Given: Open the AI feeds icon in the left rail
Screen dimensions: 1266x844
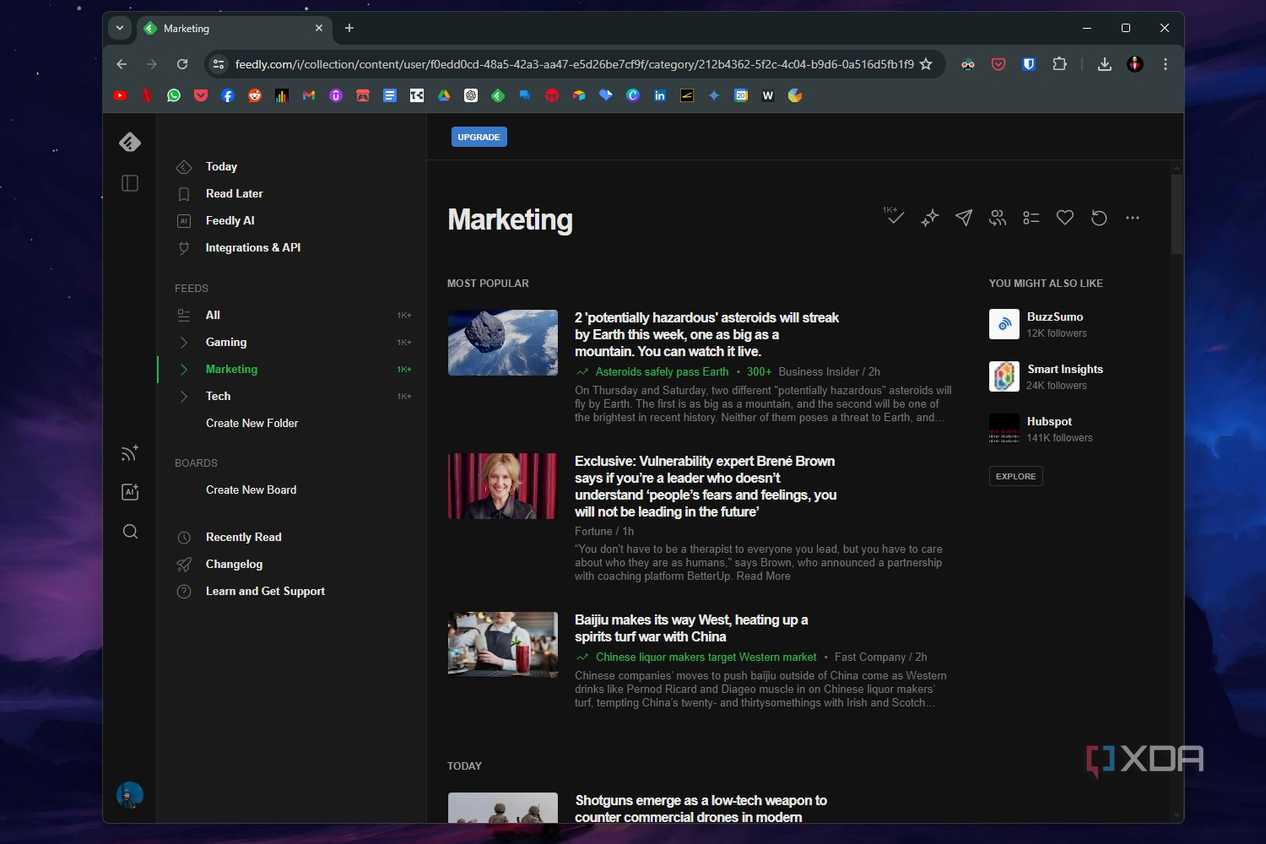Looking at the screenshot, I should [130, 492].
